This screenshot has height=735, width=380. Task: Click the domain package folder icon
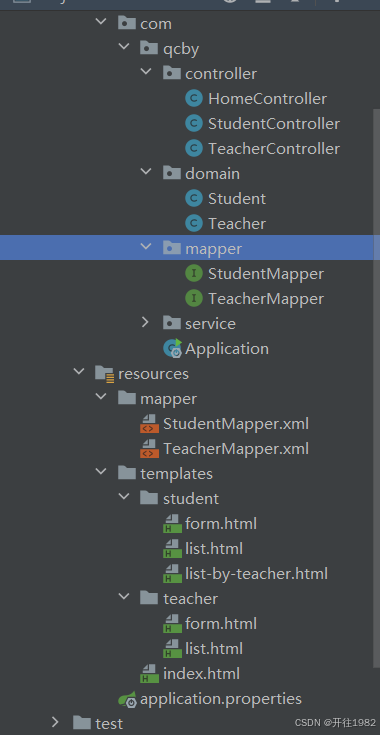[x=172, y=173]
